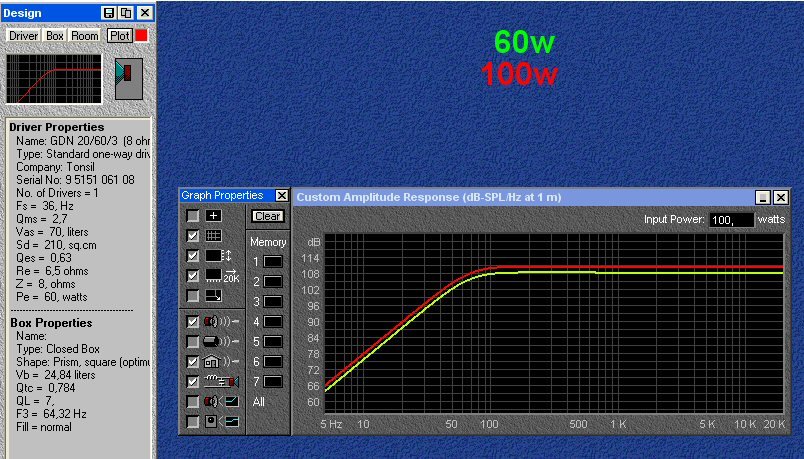Click the 'Sd = 210, sq.cm' value
Screen dimensions: 804x459
(56, 245)
